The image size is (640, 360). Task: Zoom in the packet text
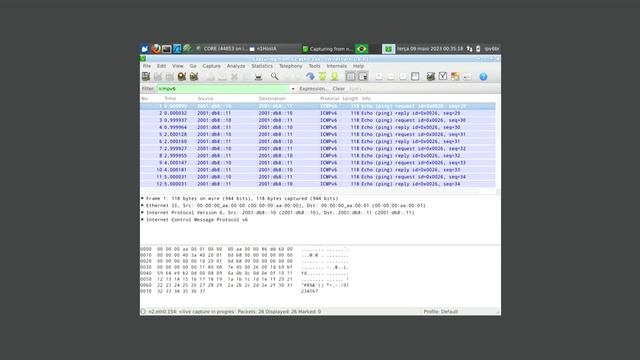pyautogui.click(x=379, y=76)
